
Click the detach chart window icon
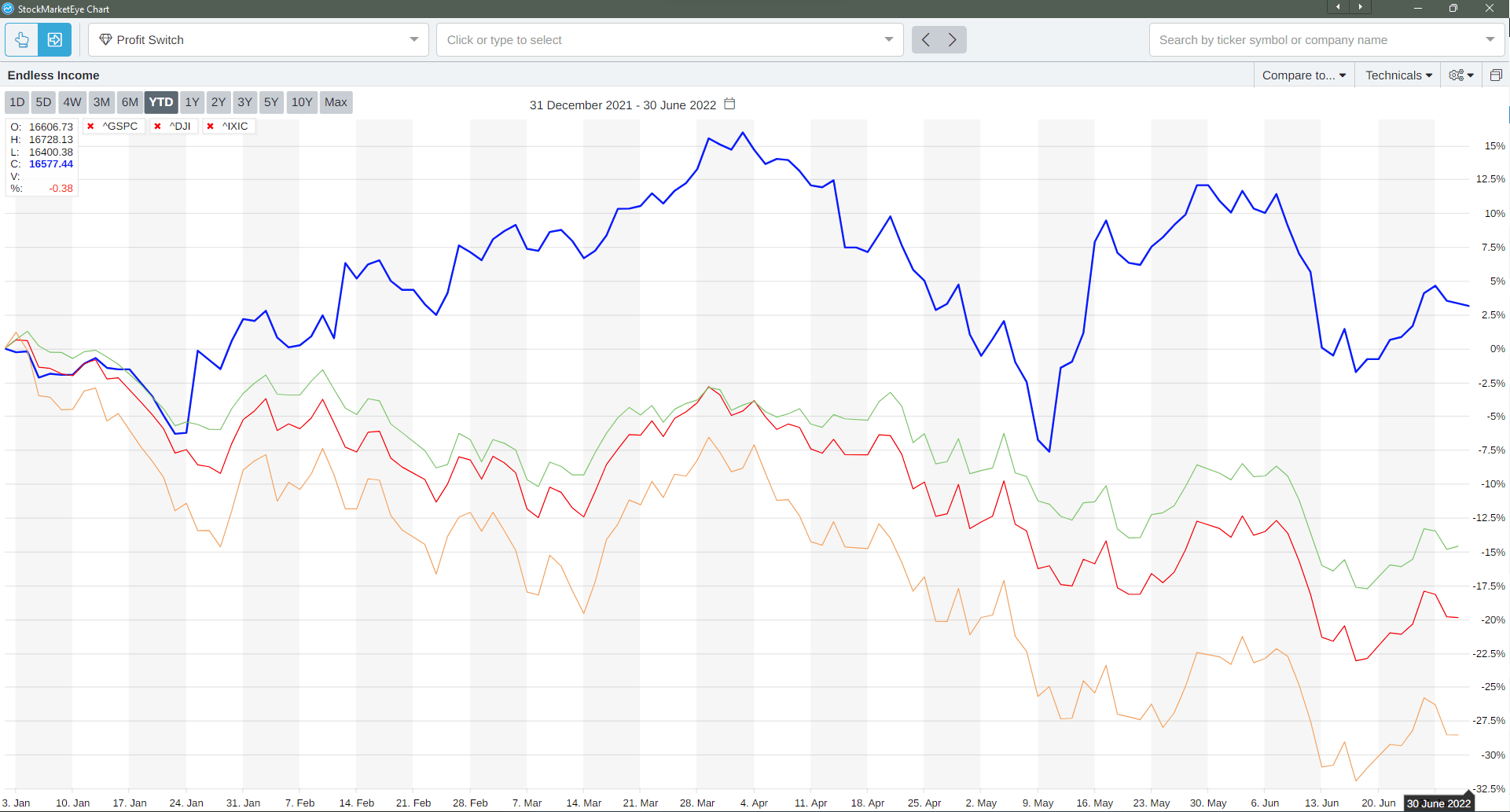pos(1495,75)
